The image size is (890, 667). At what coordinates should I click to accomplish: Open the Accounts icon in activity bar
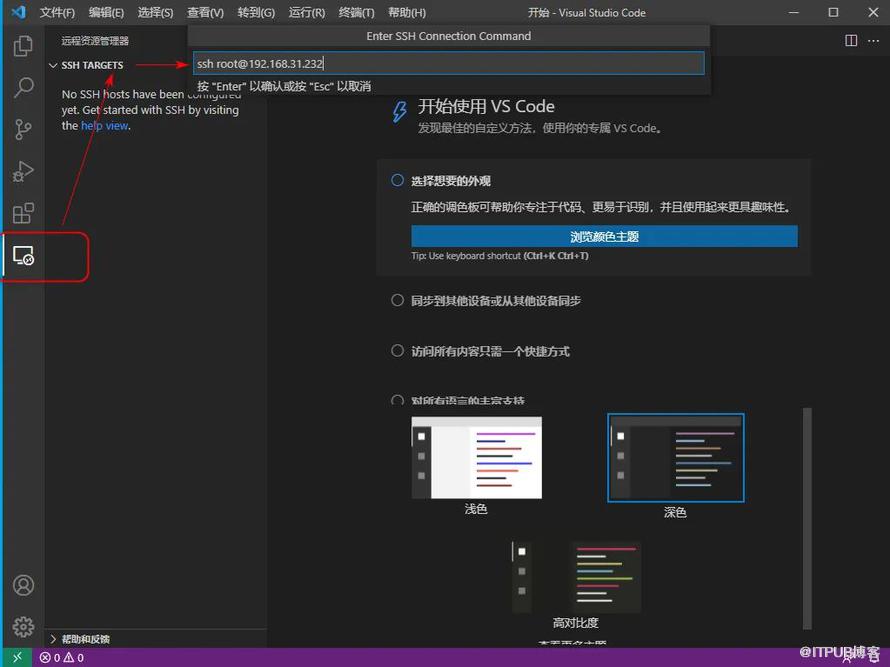[x=22, y=586]
